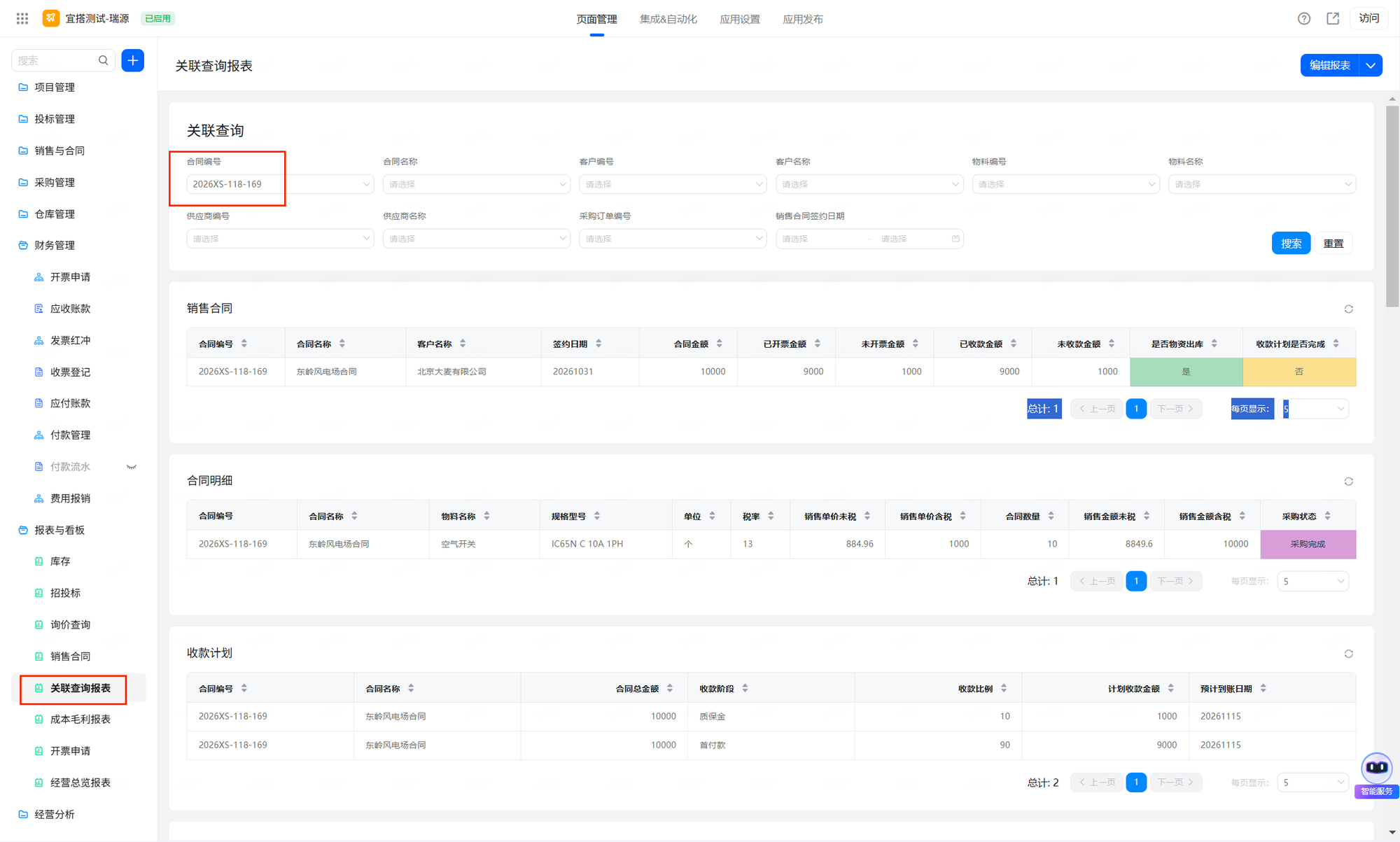
Task: Refresh the 收款计划 table
Action: pyautogui.click(x=1348, y=654)
